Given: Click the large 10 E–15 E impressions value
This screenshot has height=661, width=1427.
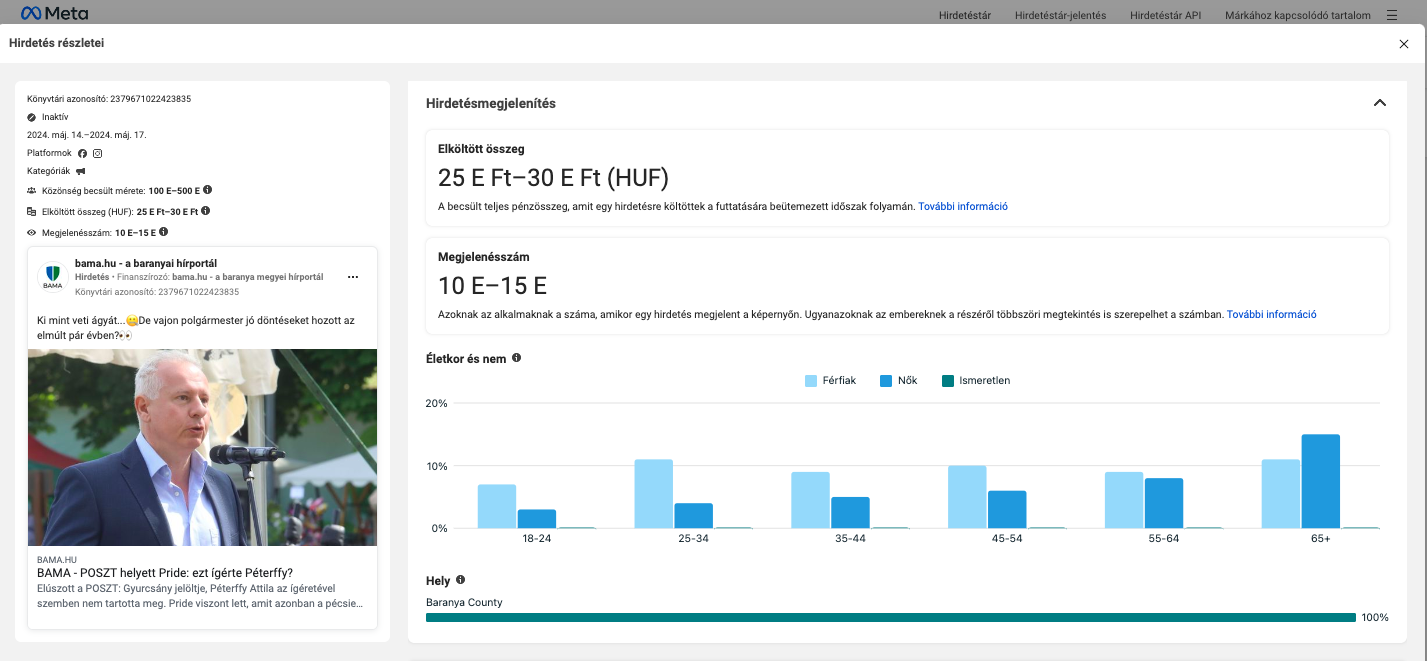Looking at the screenshot, I should coord(492,286).
